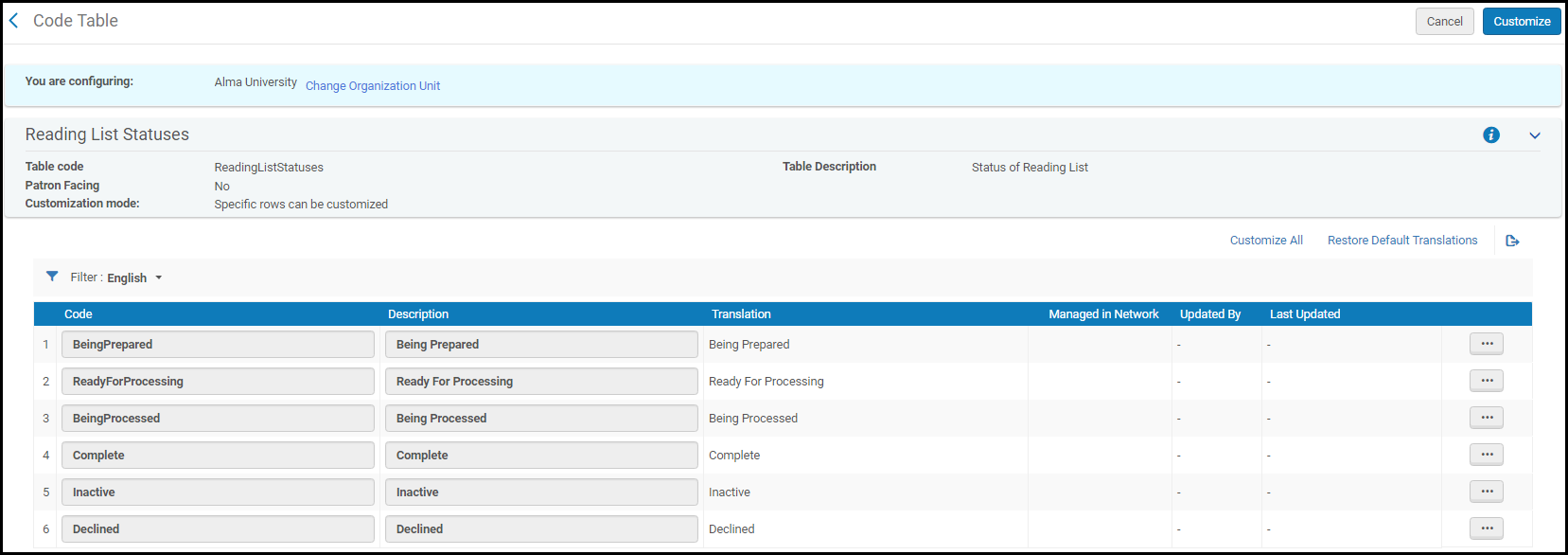This screenshot has width=1568, height=555.
Task: Click the Status of Reading List description
Action: pos(1030,168)
